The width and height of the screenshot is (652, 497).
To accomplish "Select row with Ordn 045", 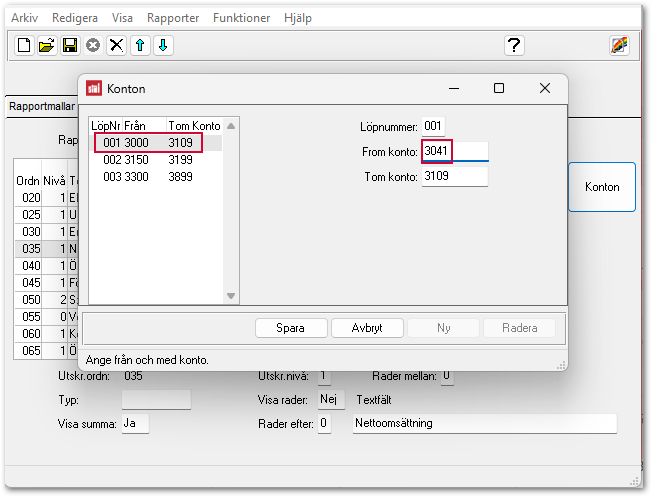I will tap(47, 283).
